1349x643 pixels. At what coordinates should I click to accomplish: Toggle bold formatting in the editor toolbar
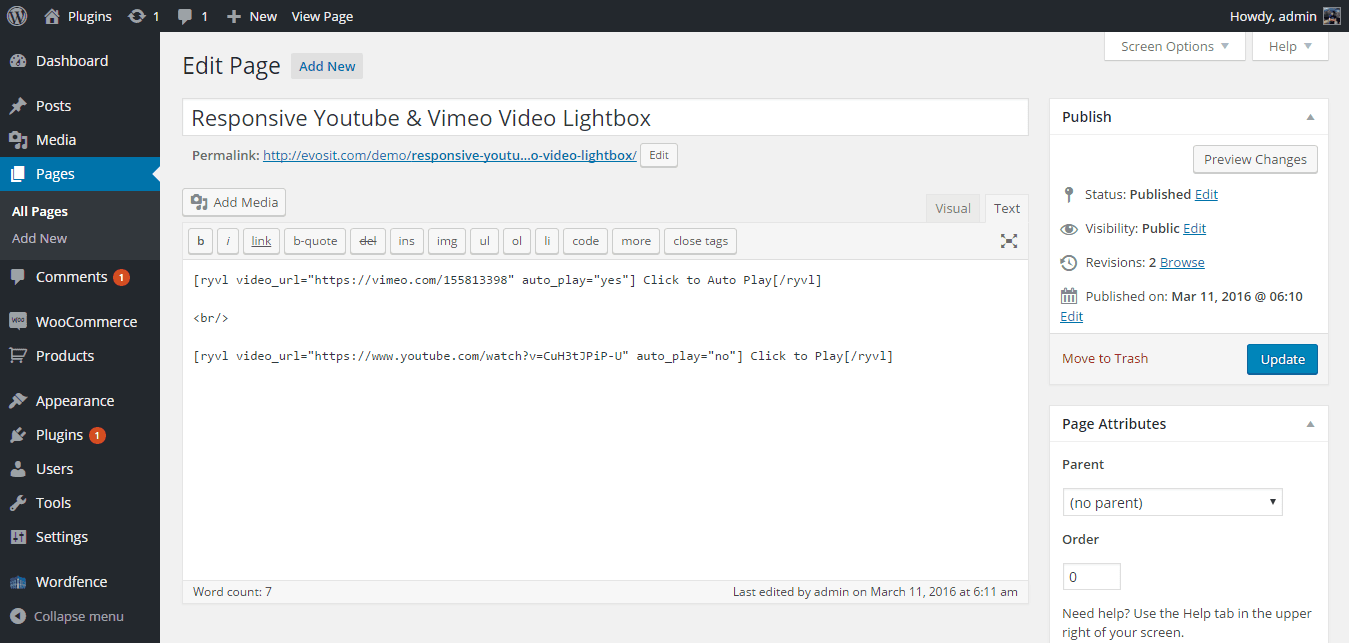click(200, 241)
